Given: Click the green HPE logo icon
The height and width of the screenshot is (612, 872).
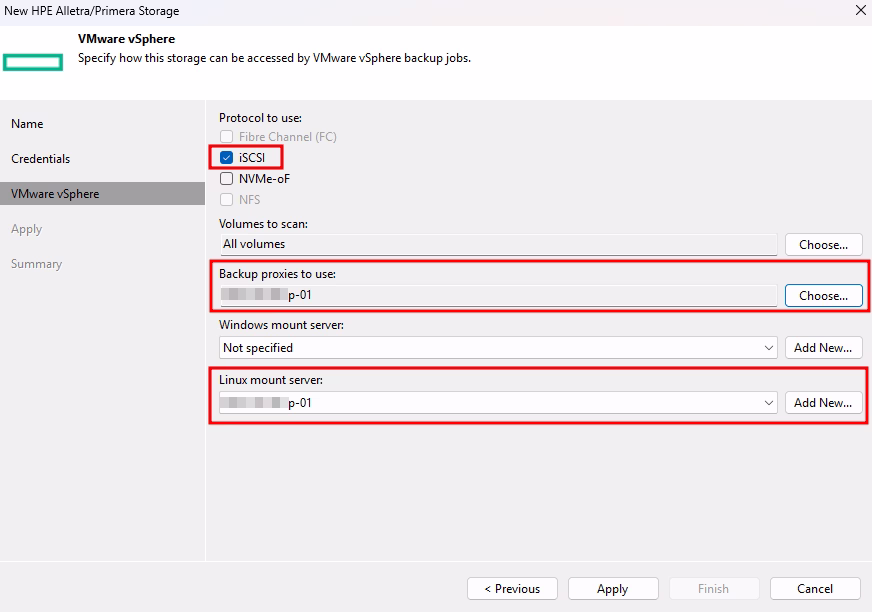Looking at the screenshot, I should [x=33, y=63].
